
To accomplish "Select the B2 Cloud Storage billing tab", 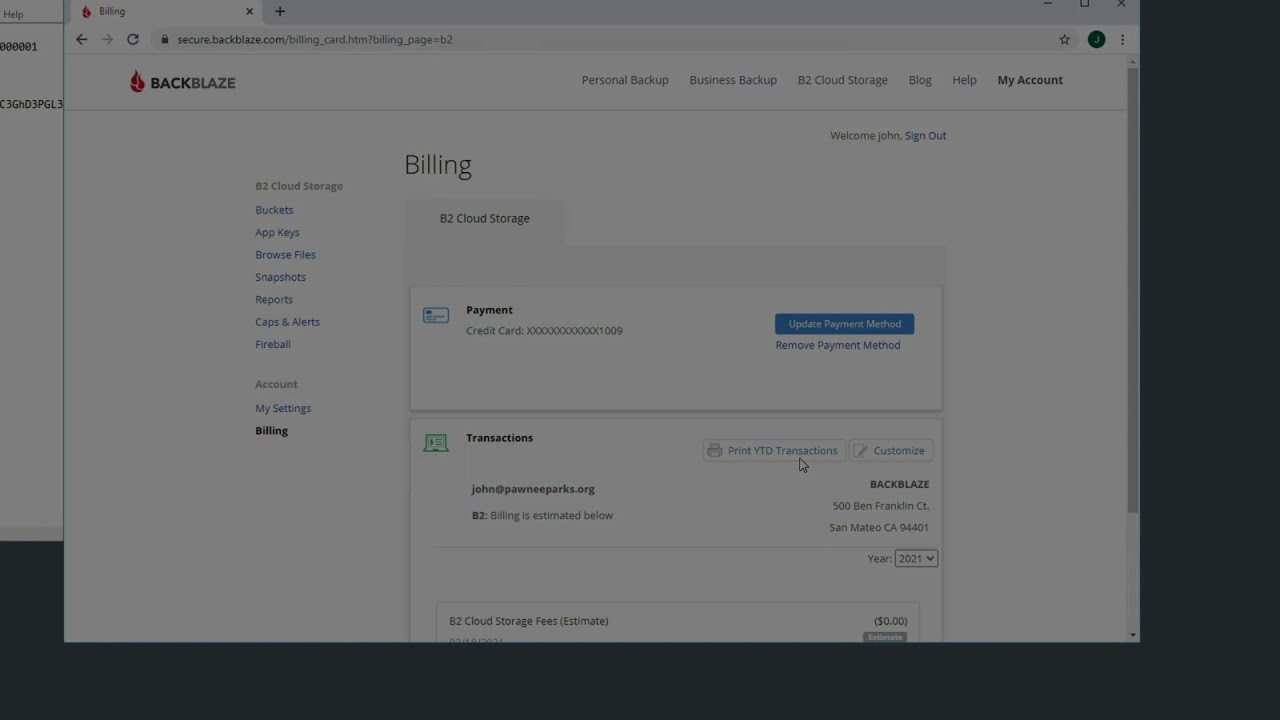I will (485, 219).
